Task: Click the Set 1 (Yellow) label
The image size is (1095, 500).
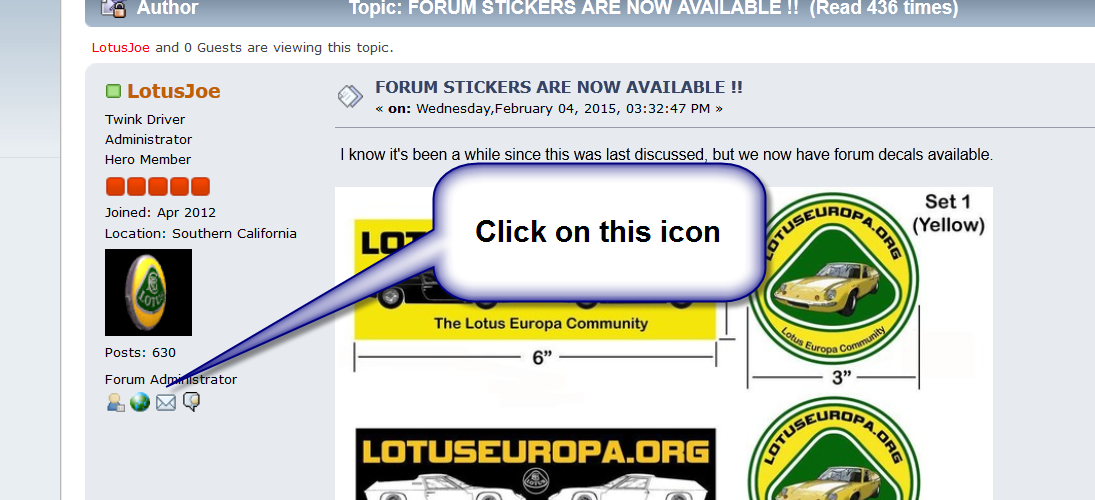Action: [948, 213]
